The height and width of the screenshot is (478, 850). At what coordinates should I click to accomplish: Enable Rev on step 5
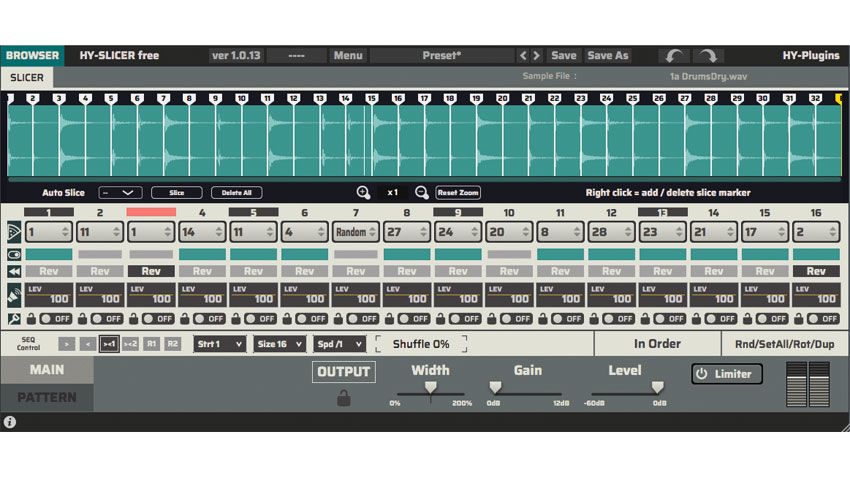(x=253, y=271)
